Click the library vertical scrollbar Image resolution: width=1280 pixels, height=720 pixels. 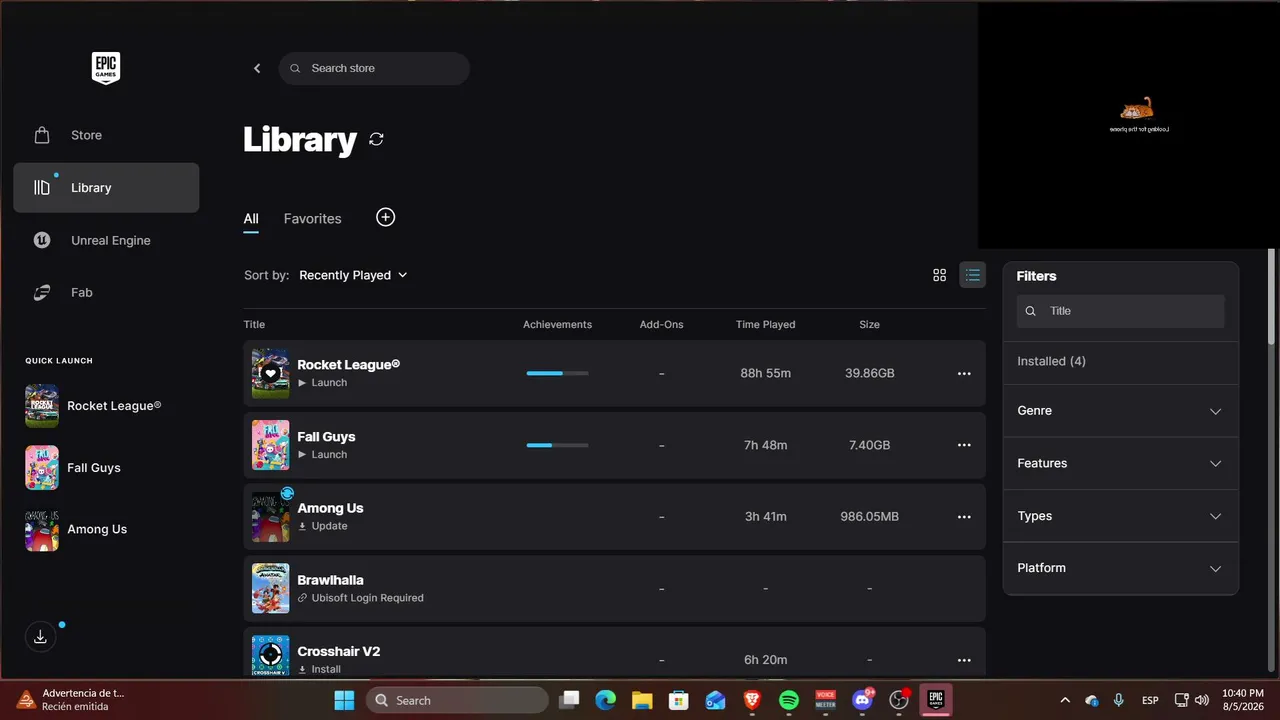[1272, 297]
